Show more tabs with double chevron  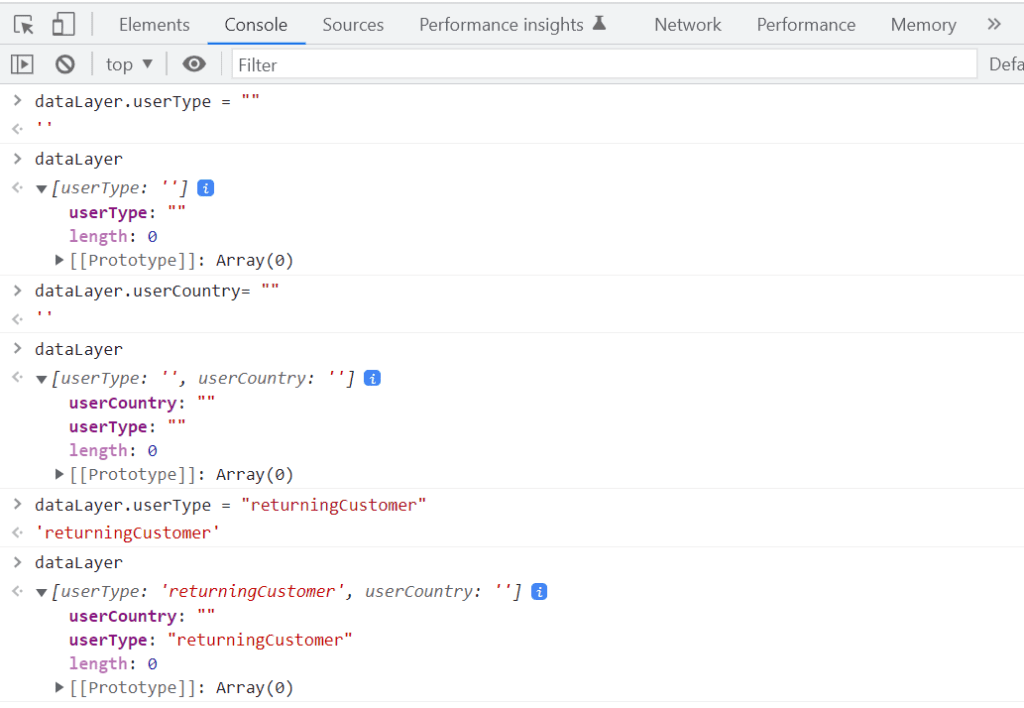coord(993,25)
